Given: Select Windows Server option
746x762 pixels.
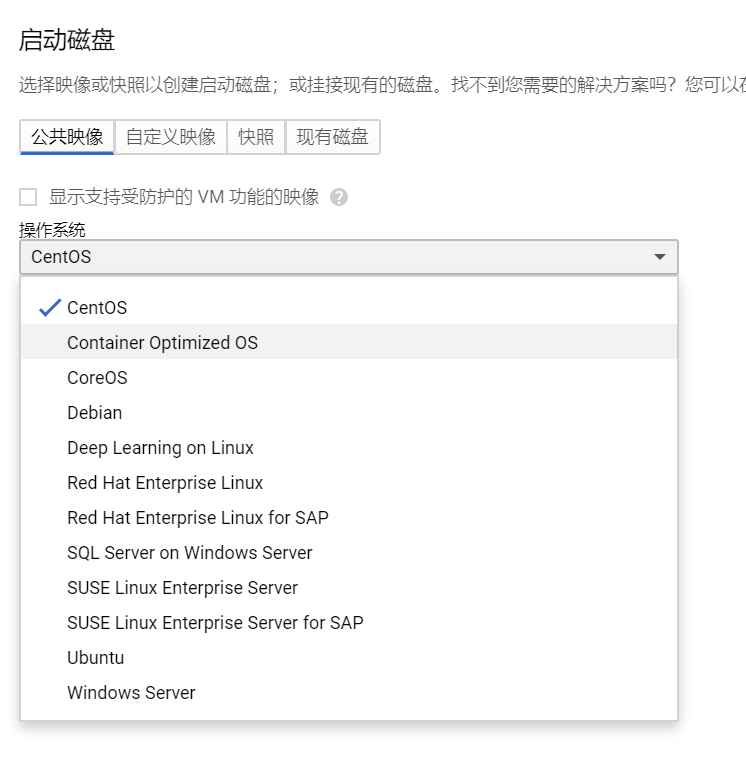Looking at the screenshot, I should point(131,693).
